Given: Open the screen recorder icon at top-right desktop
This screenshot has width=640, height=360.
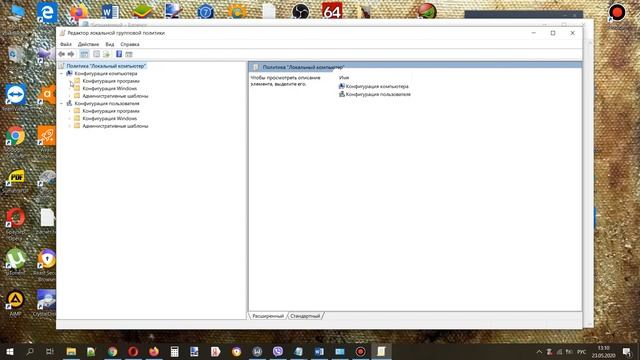Looking at the screenshot, I should coord(617,12).
